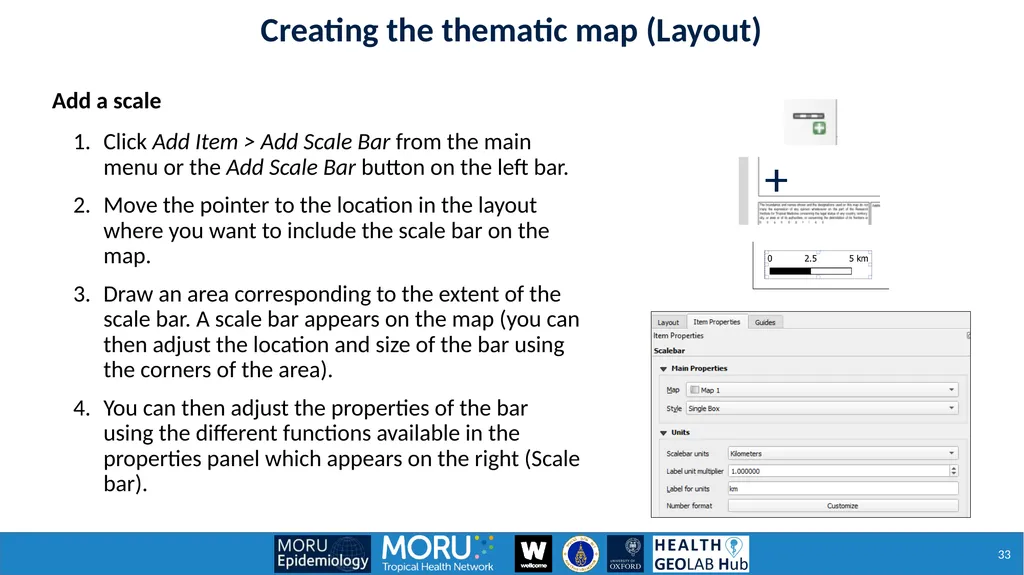Image resolution: width=1024 pixels, height=575 pixels.
Task: Click the slide number 33
Action: click(x=1004, y=555)
